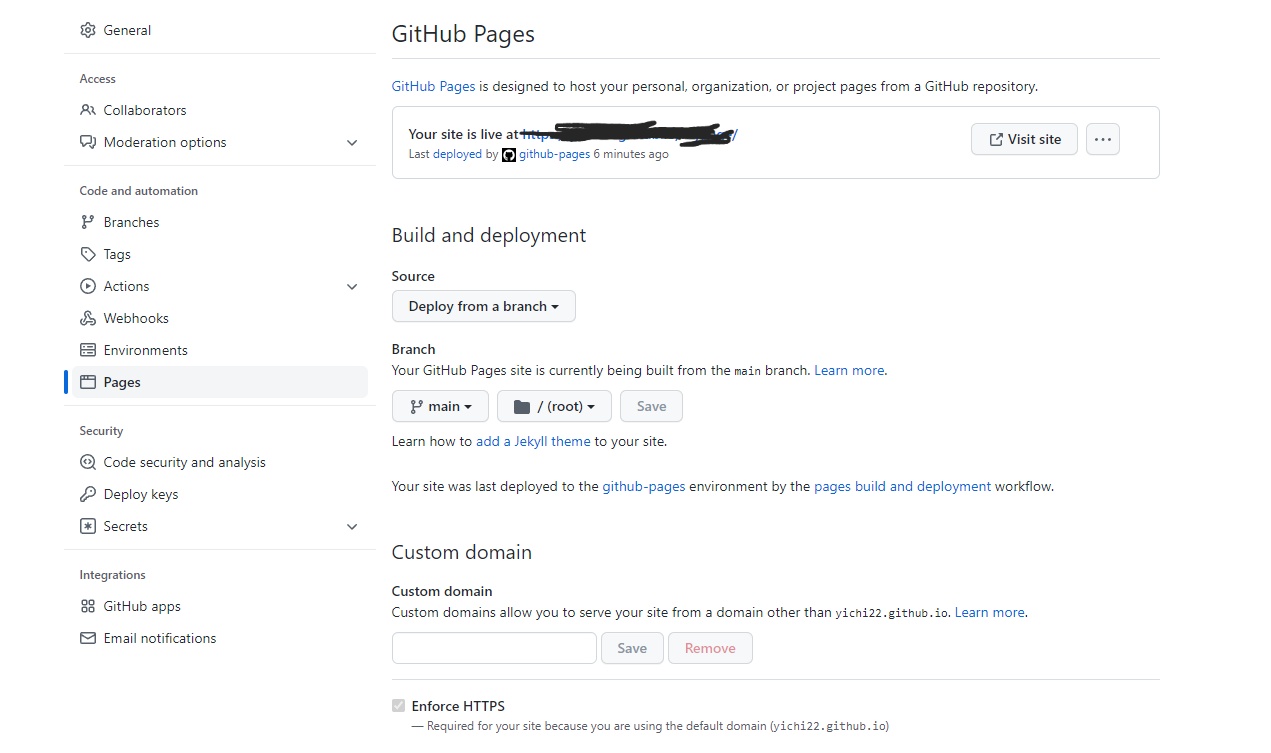Click the Tags tag icon
Viewport: 1271px width, 753px height.
[88, 254]
